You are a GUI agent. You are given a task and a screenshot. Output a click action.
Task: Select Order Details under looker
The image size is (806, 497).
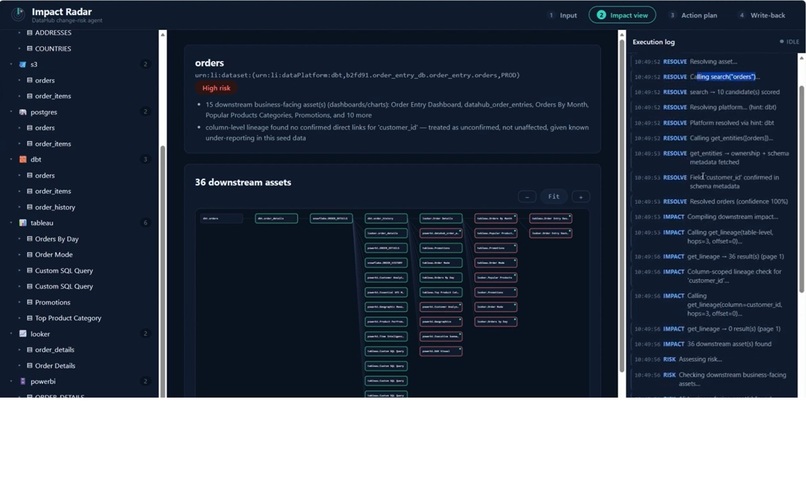pos(55,366)
